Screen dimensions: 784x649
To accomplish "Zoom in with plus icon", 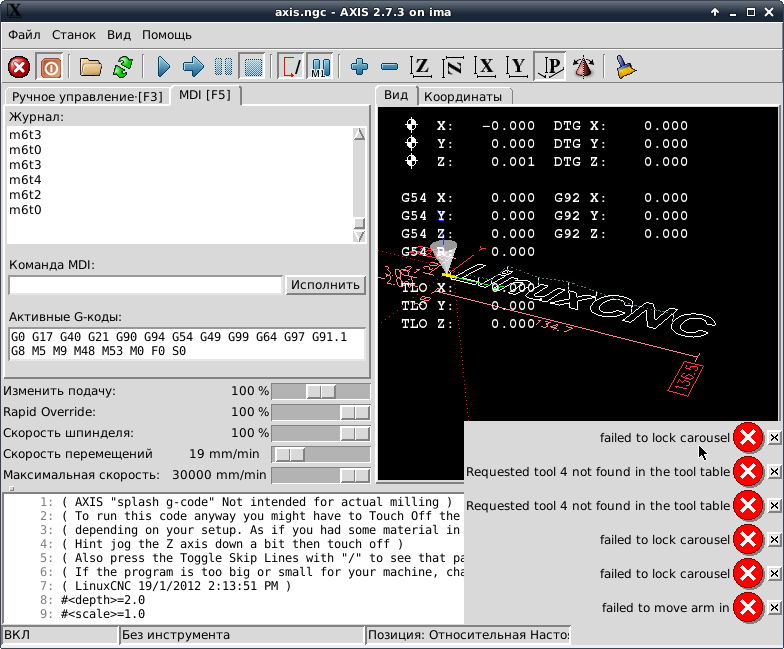I will (x=360, y=67).
